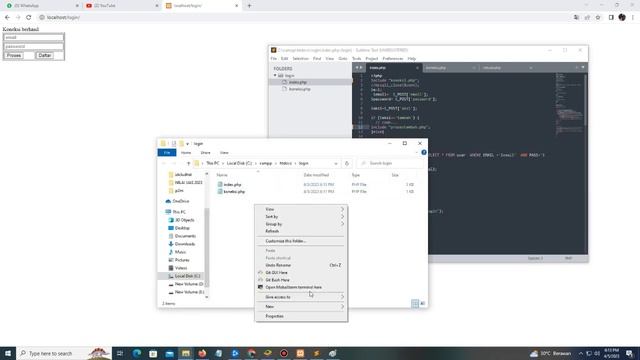Open the View ribbon tab in File Explorer
The image size is (640, 360).
point(224,153)
